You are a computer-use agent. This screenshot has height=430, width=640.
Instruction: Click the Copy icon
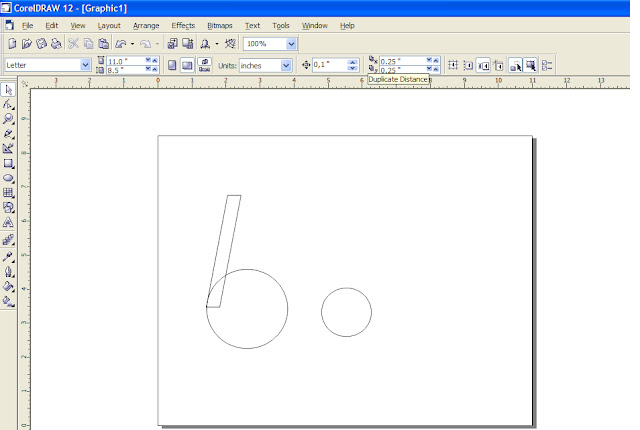pos(89,43)
